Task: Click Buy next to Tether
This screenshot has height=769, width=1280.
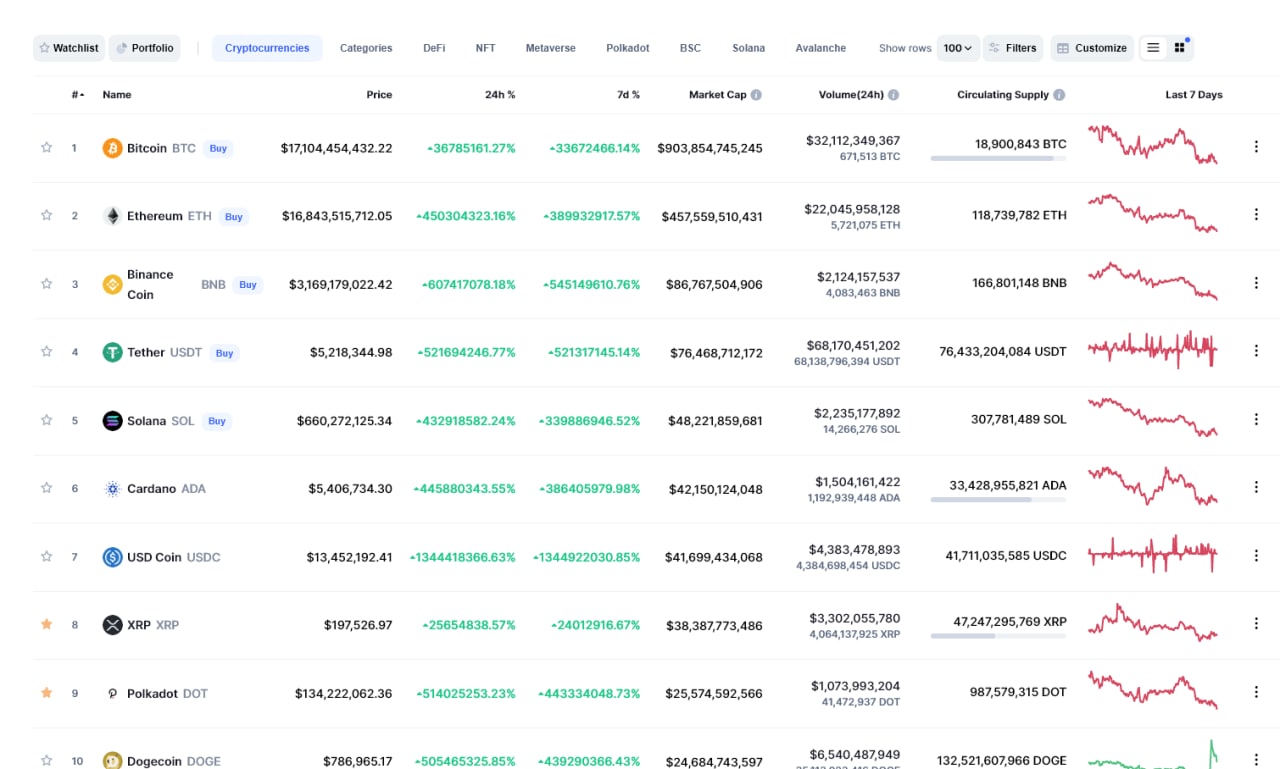Action: tap(224, 353)
